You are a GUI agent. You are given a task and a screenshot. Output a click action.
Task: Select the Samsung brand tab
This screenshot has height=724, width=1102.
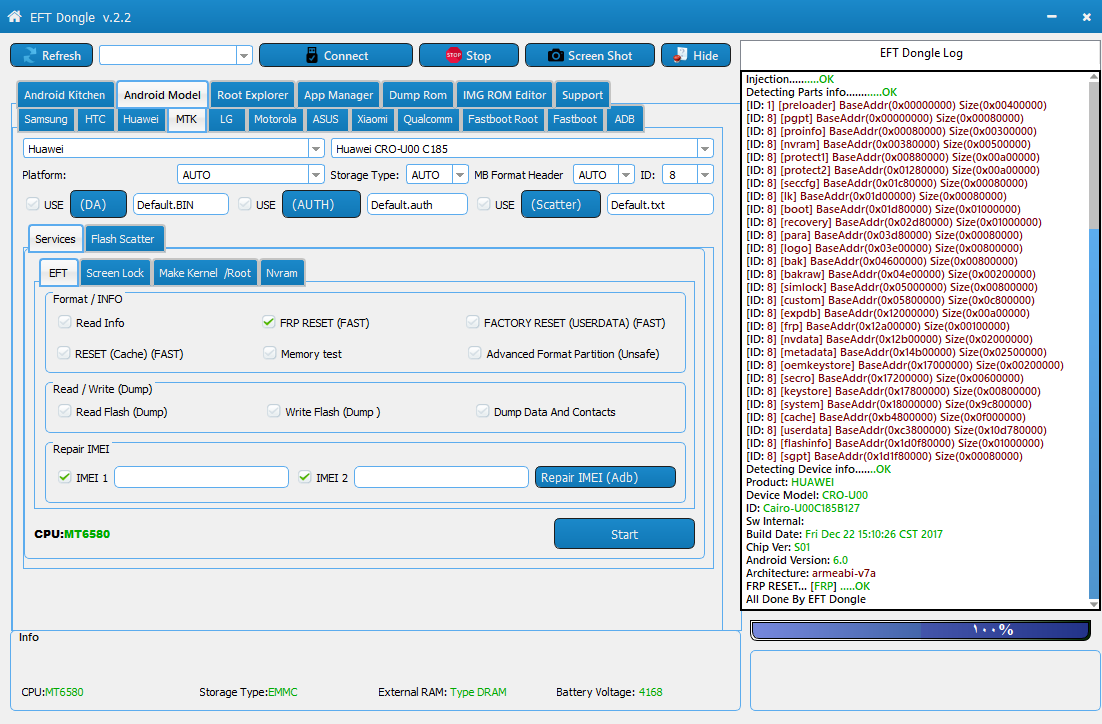click(x=46, y=119)
